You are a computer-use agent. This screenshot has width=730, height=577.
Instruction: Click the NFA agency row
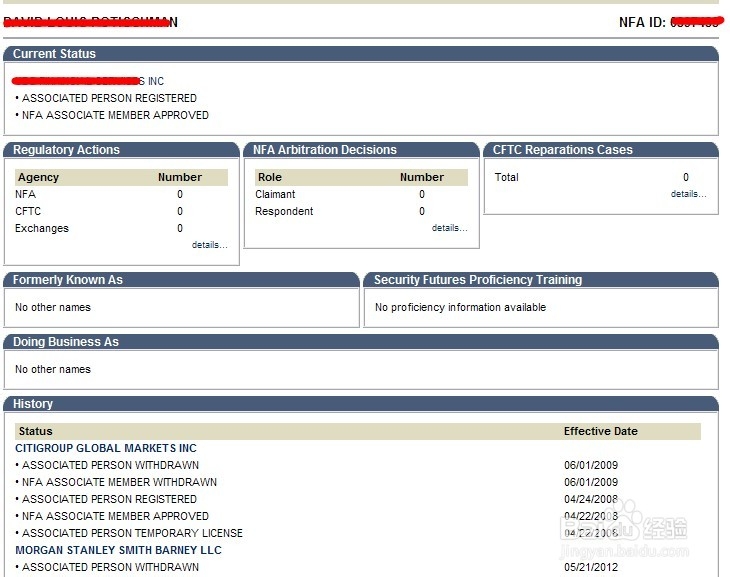[121, 194]
